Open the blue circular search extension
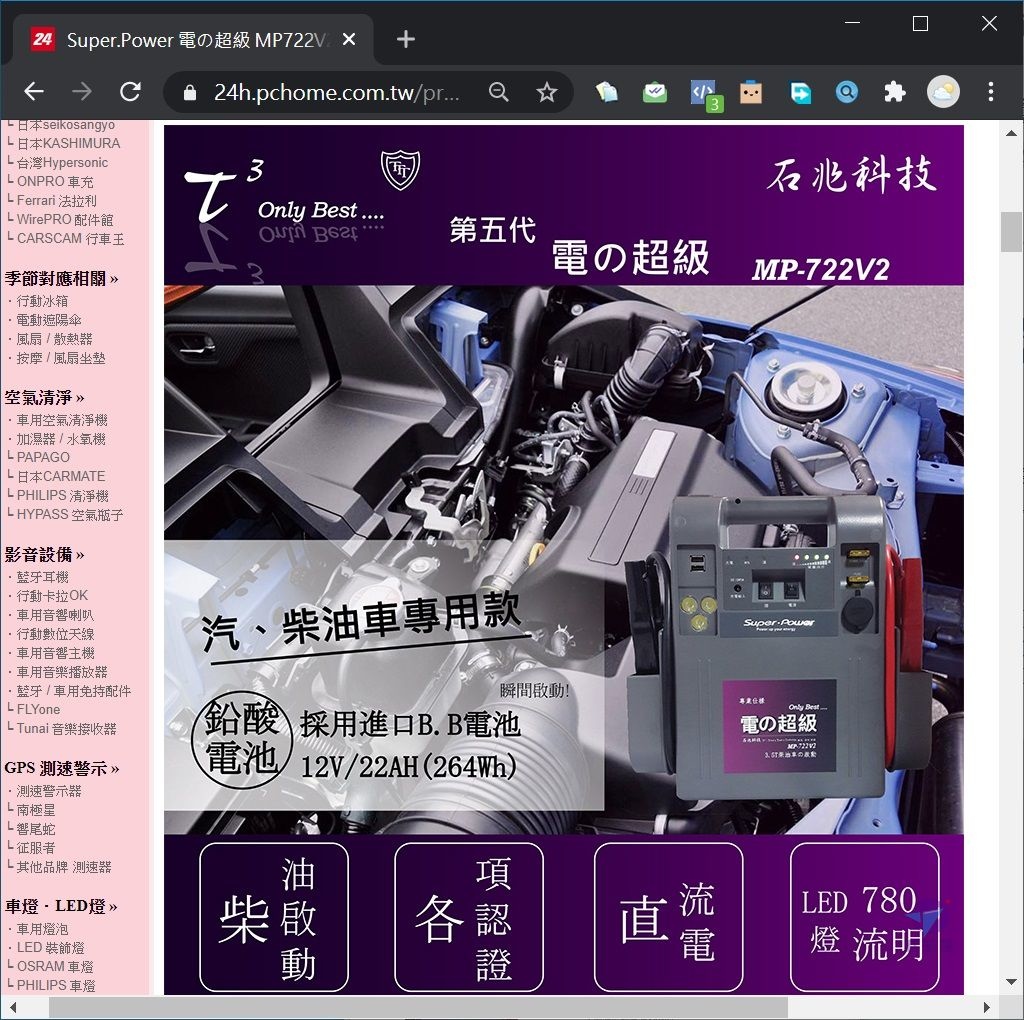This screenshot has width=1024, height=1020. pyautogui.click(x=847, y=92)
